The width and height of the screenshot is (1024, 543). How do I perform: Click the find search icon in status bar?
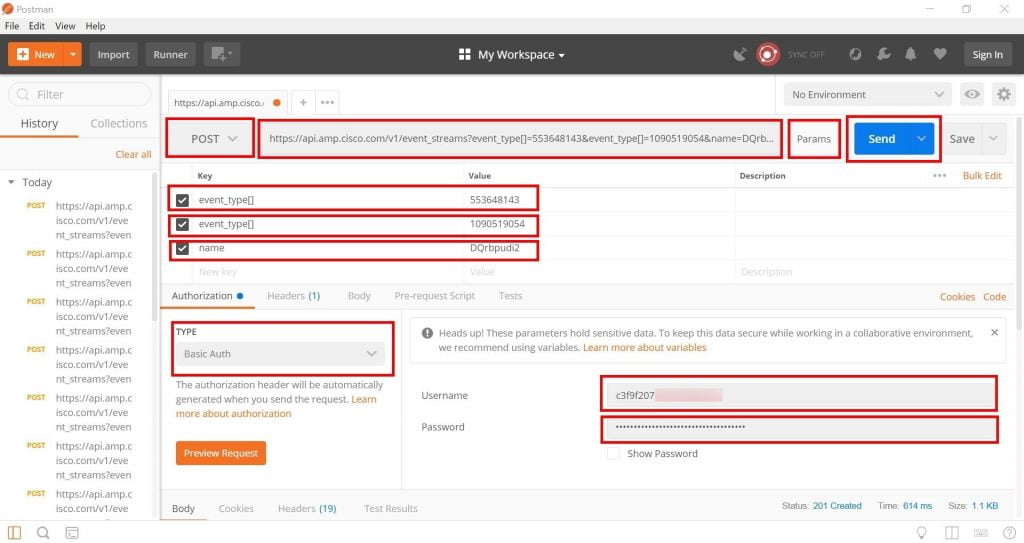[43, 533]
